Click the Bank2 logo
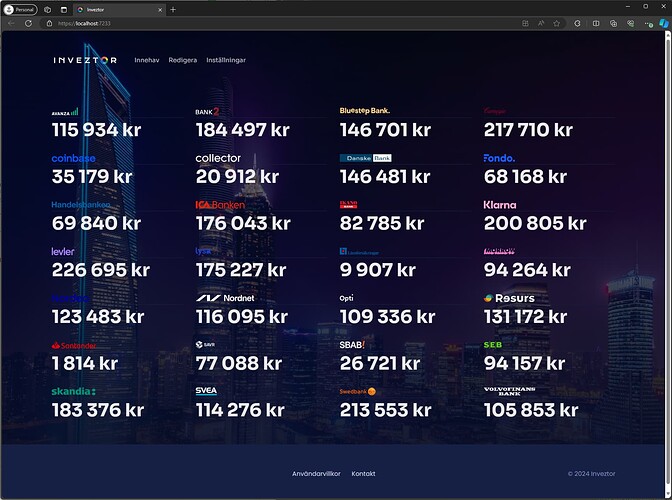672x500 pixels. point(207,112)
